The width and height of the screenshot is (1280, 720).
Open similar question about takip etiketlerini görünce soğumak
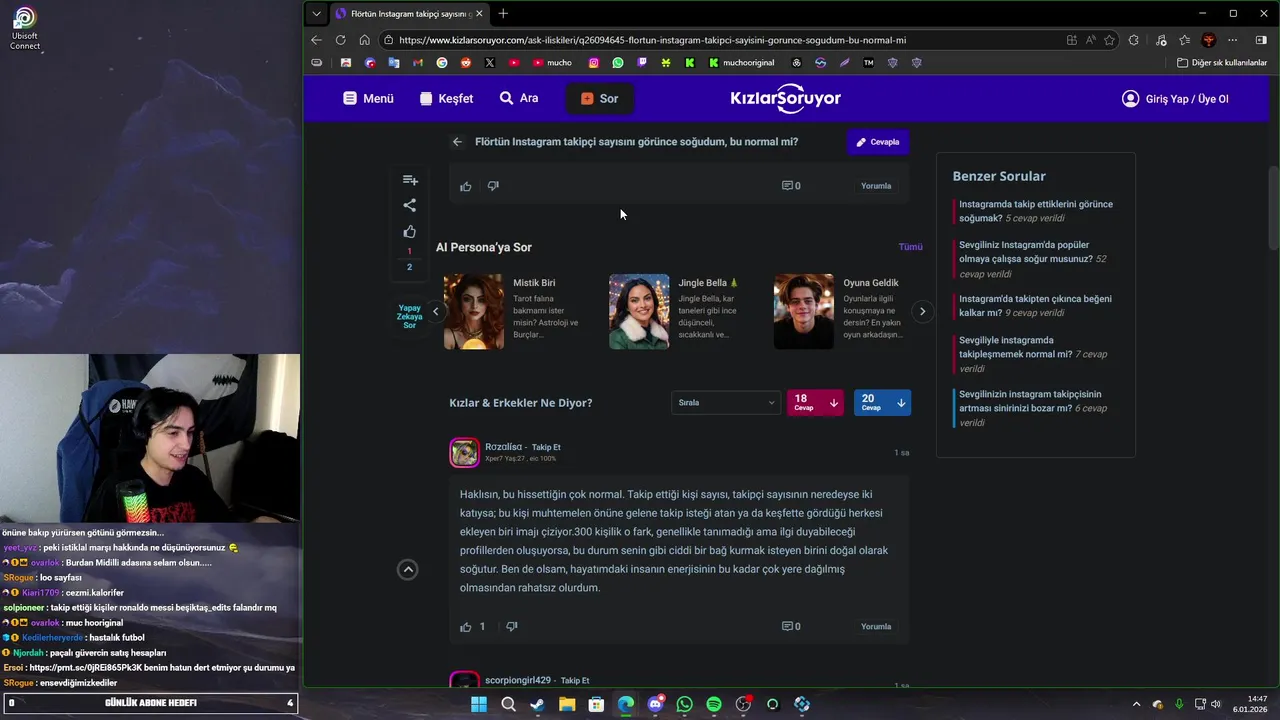click(x=1036, y=211)
